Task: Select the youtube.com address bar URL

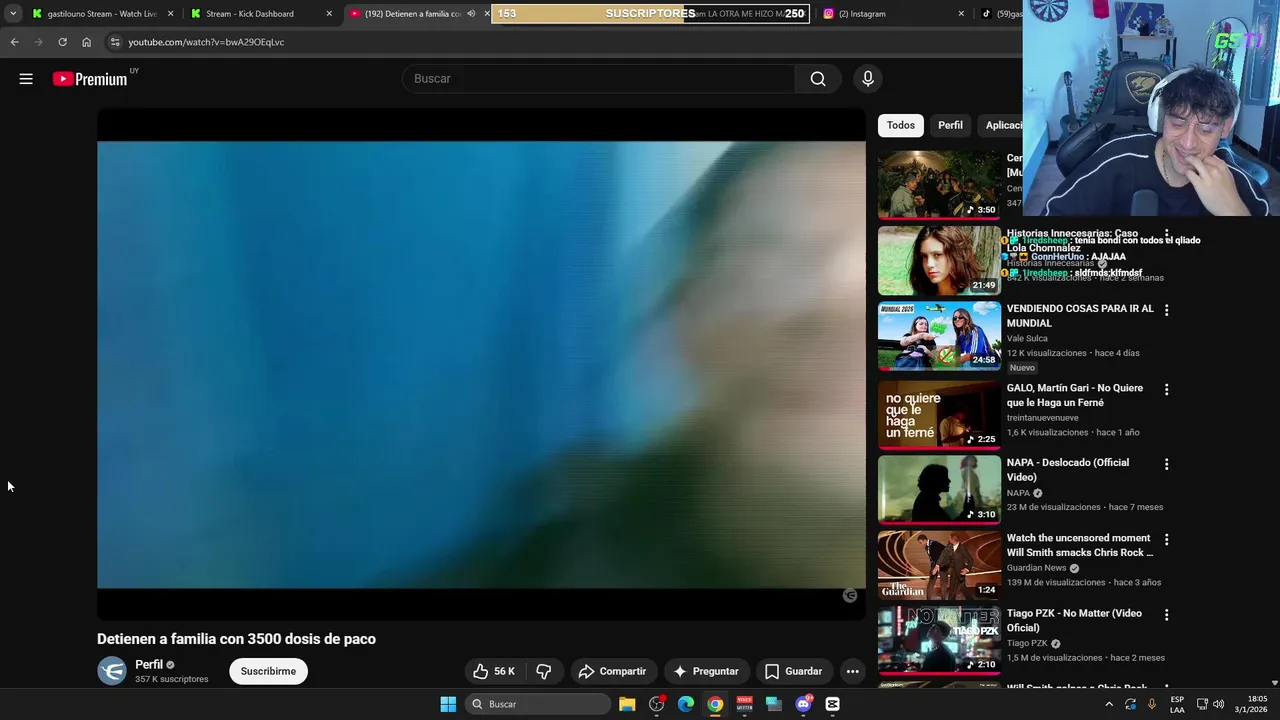Action: point(206,42)
